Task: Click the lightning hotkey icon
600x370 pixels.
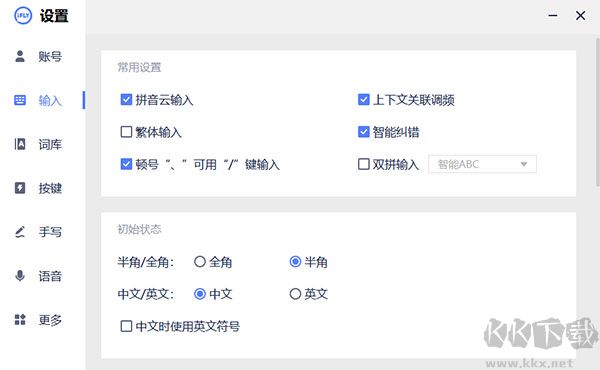Action: (20, 188)
